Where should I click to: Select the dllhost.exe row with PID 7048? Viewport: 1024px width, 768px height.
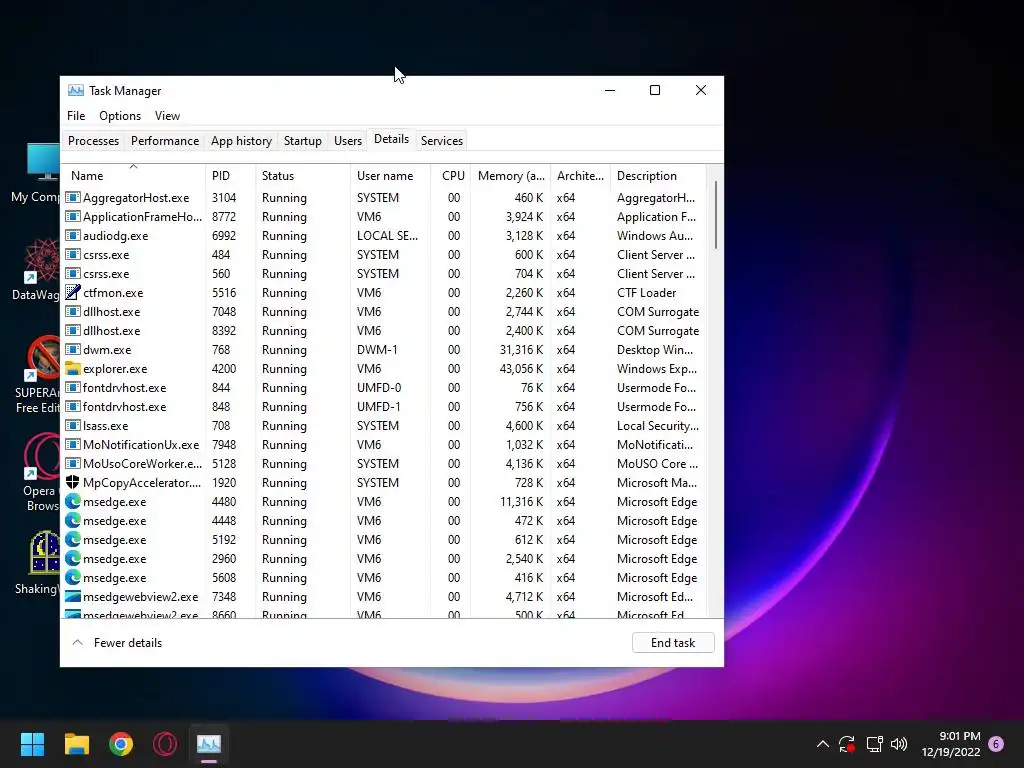click(385, 312)
